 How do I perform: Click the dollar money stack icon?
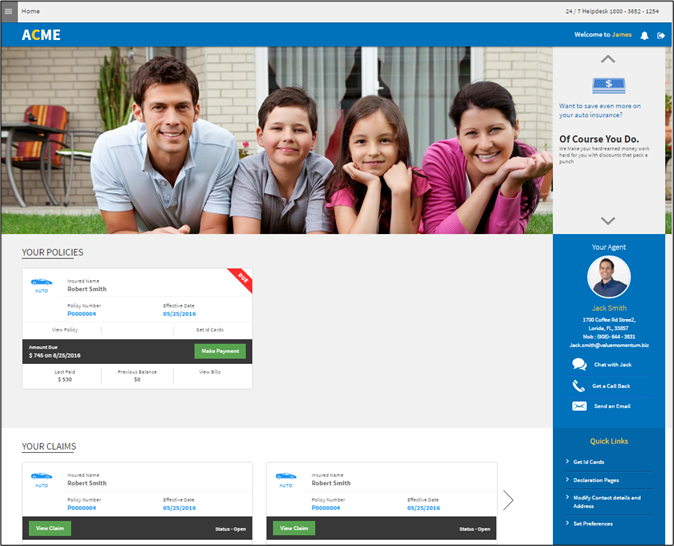coord(609,86)
